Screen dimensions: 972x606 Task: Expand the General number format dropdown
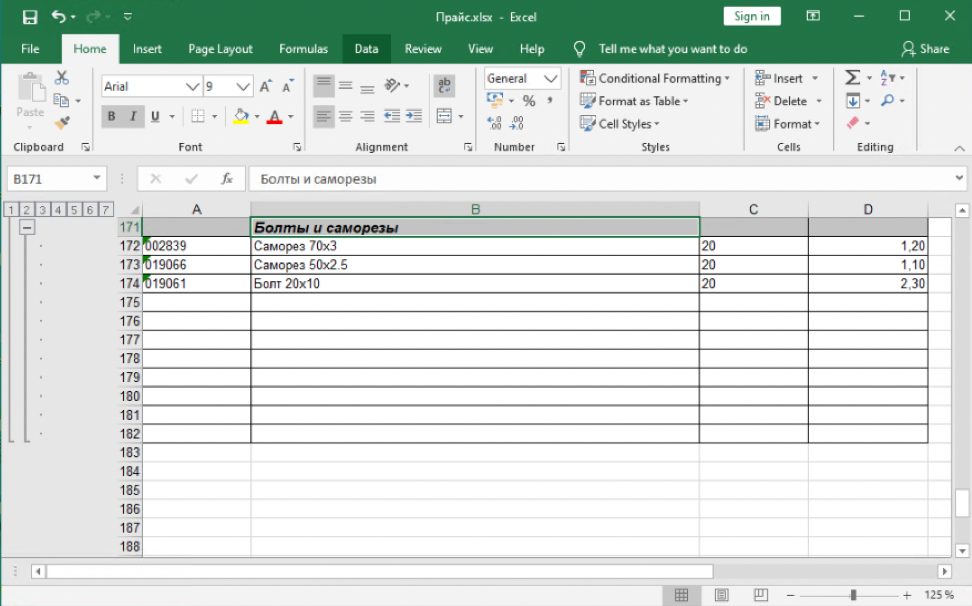coord(551,78)
